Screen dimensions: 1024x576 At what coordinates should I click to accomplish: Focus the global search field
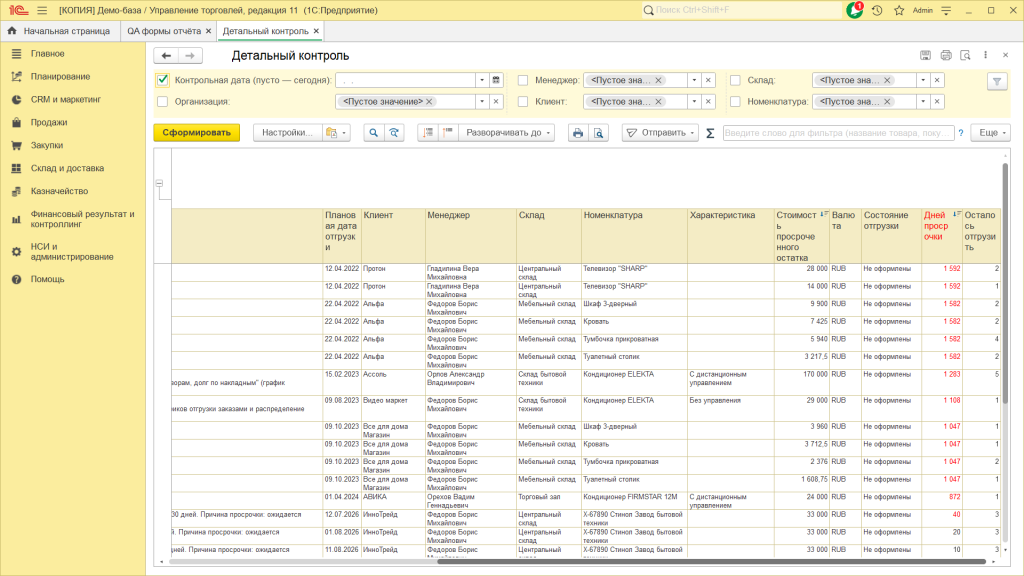click(741, 10)
